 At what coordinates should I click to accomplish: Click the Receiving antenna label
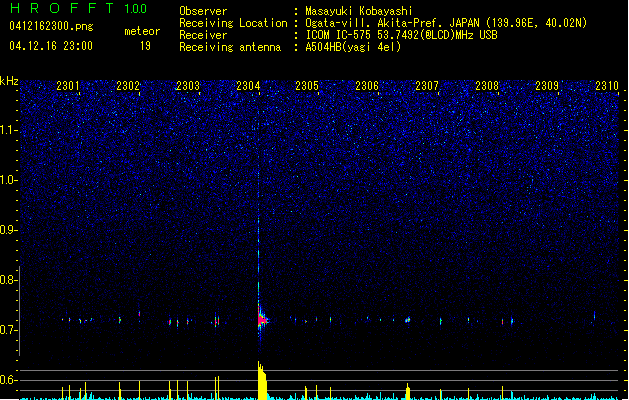tap(230, 47)
